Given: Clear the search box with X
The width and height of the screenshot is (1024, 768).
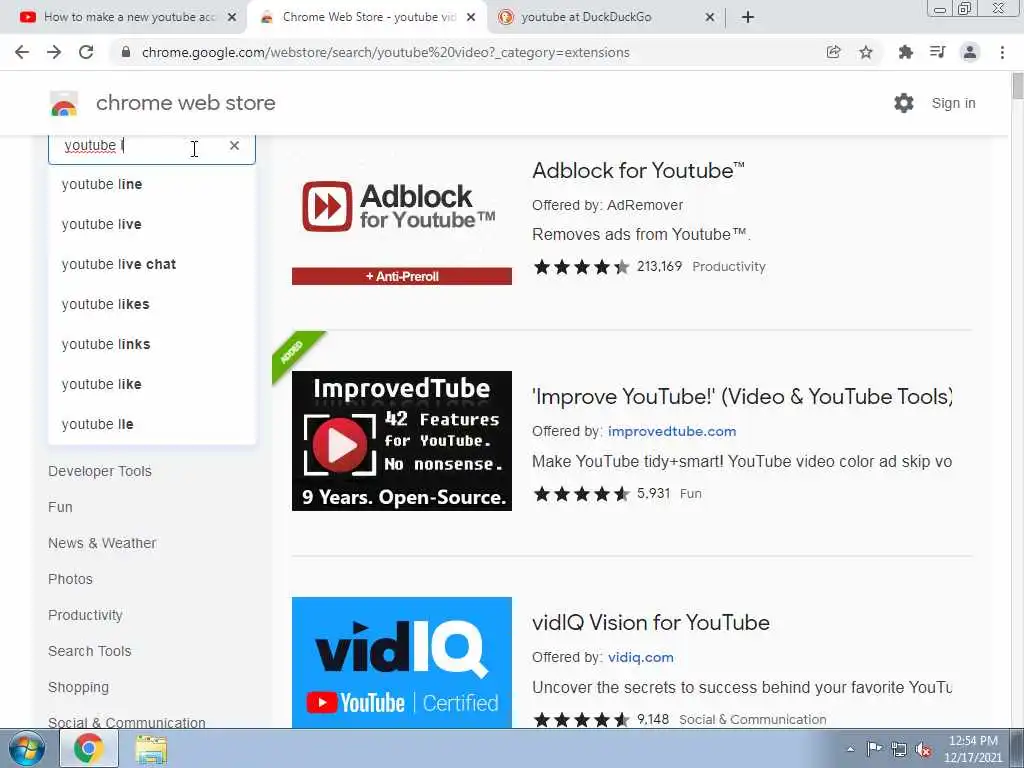Looking at the screenshot, I should pyautogui.click(x=234, y=146).
